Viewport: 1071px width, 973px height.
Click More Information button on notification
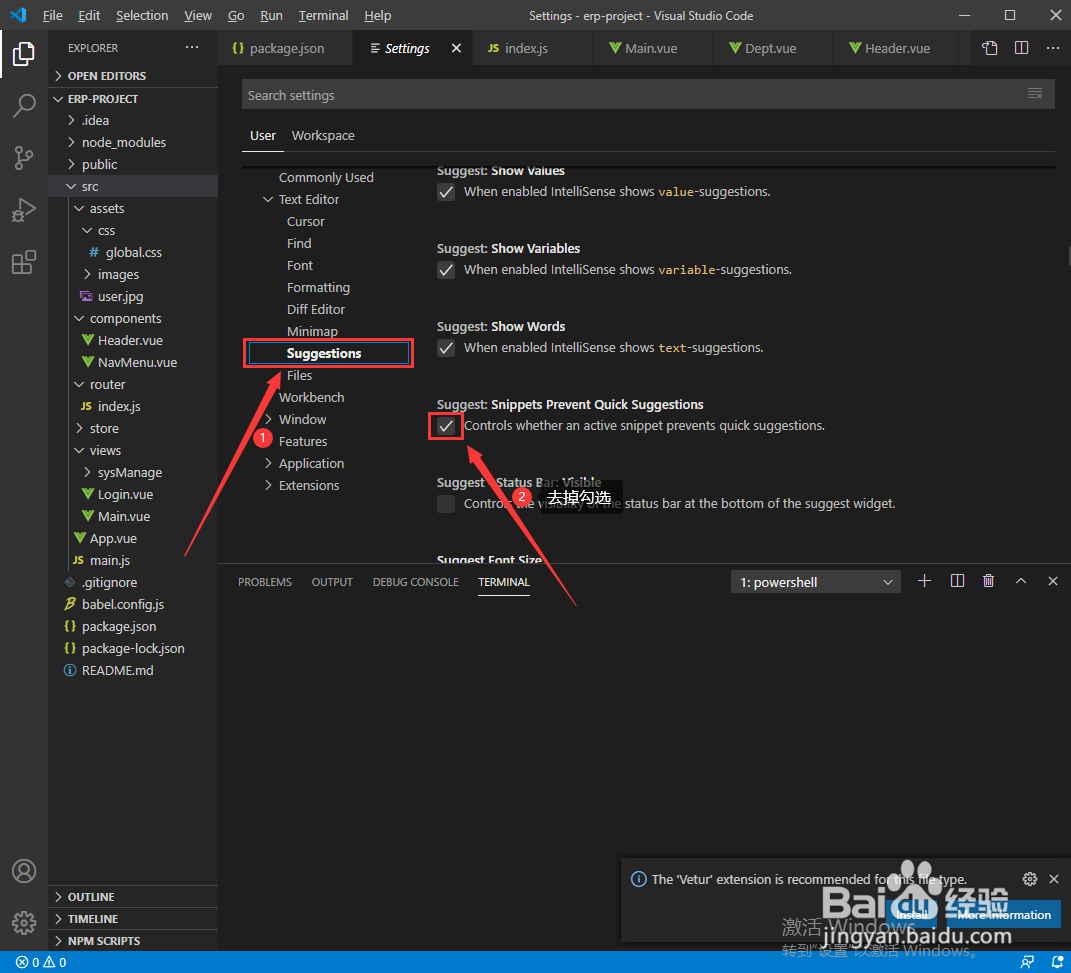click(x=1003, y=915)
